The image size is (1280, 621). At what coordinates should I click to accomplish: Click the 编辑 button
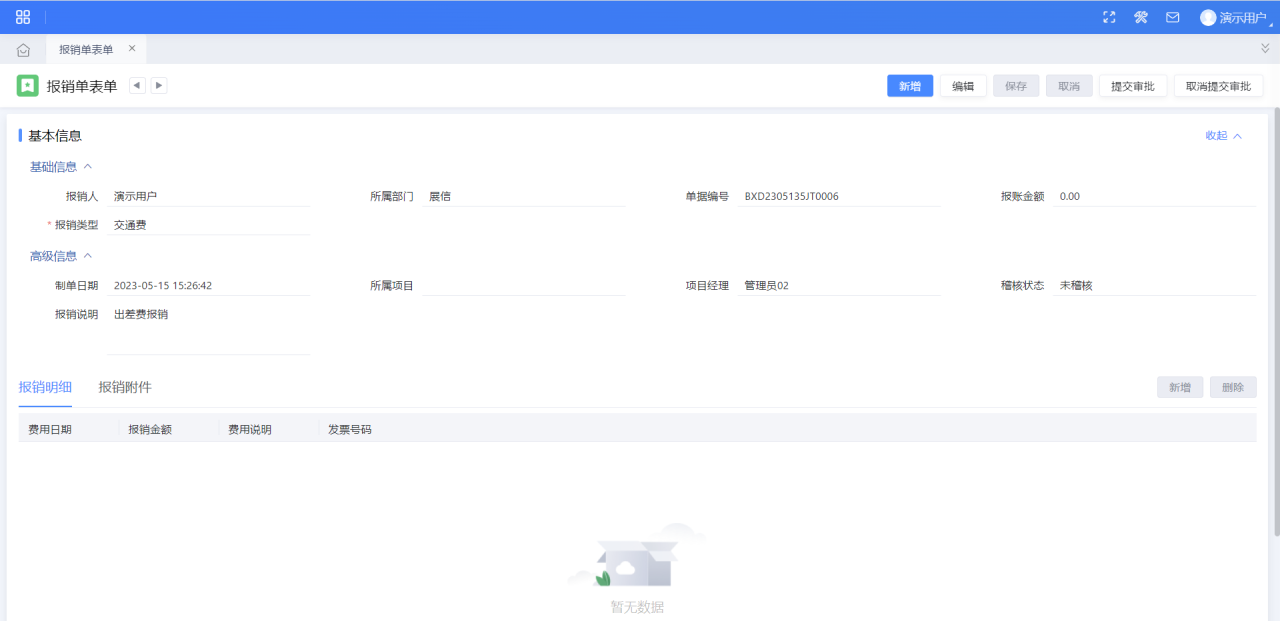click(x=963, y=86)
